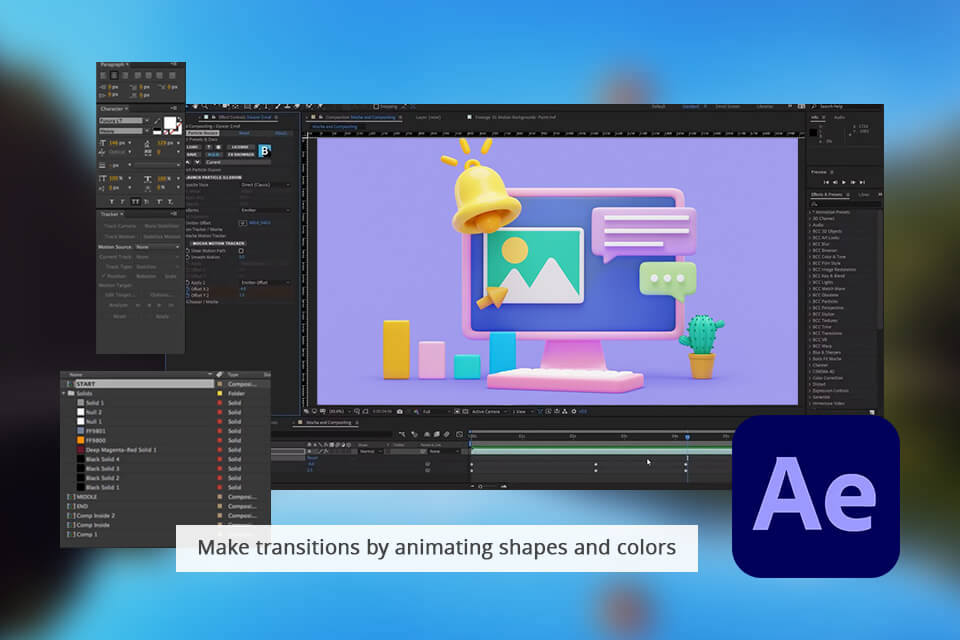Open the Paragraph panel menu icon
The width and height of the screenshot is (960, 640).
pos(174,64)
